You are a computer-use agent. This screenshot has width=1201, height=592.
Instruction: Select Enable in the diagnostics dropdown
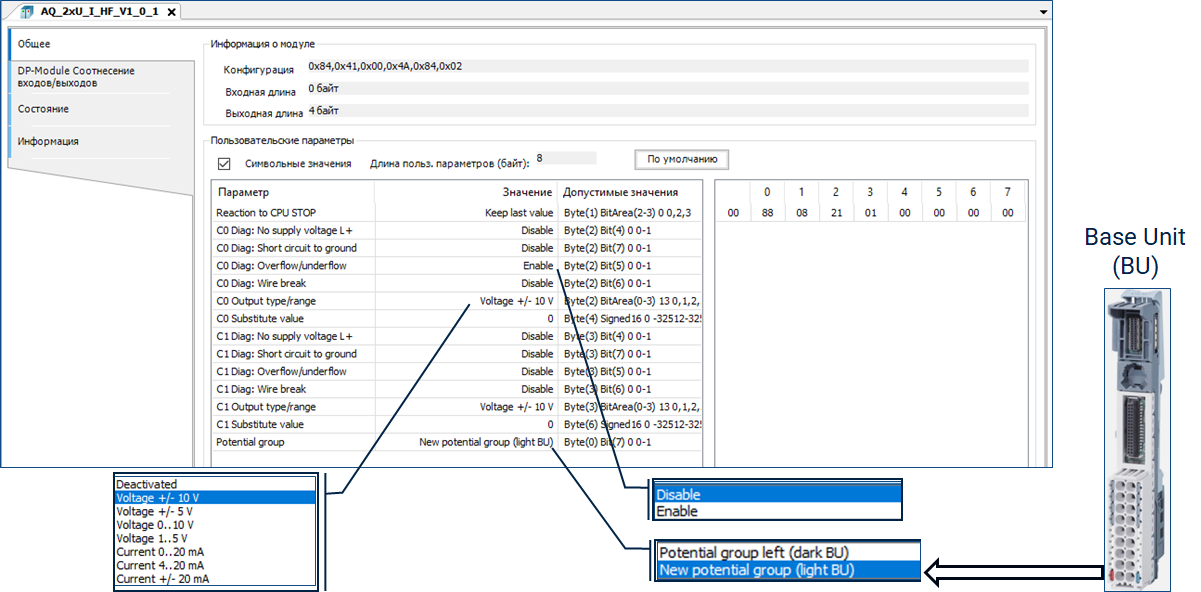pyautogui.click(x=678, y=511)
